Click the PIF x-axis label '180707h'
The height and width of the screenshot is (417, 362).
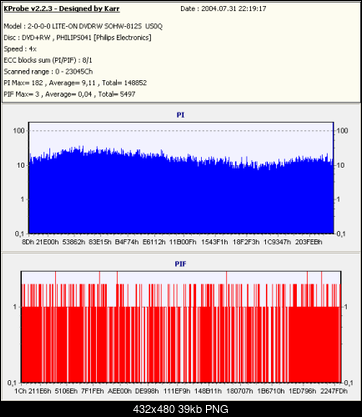coord(240,391)
